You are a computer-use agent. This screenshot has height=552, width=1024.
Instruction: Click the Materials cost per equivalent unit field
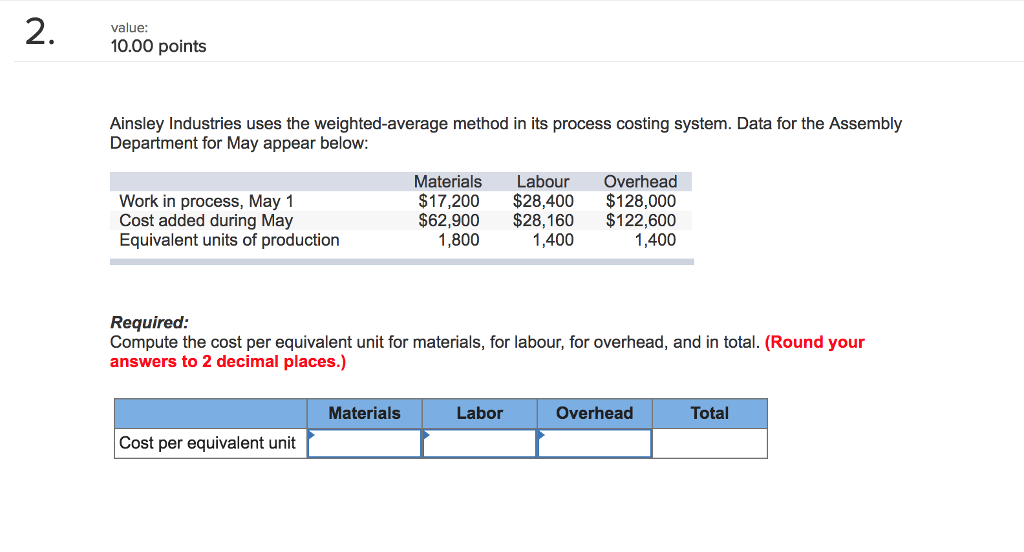(x=364, y=444)
